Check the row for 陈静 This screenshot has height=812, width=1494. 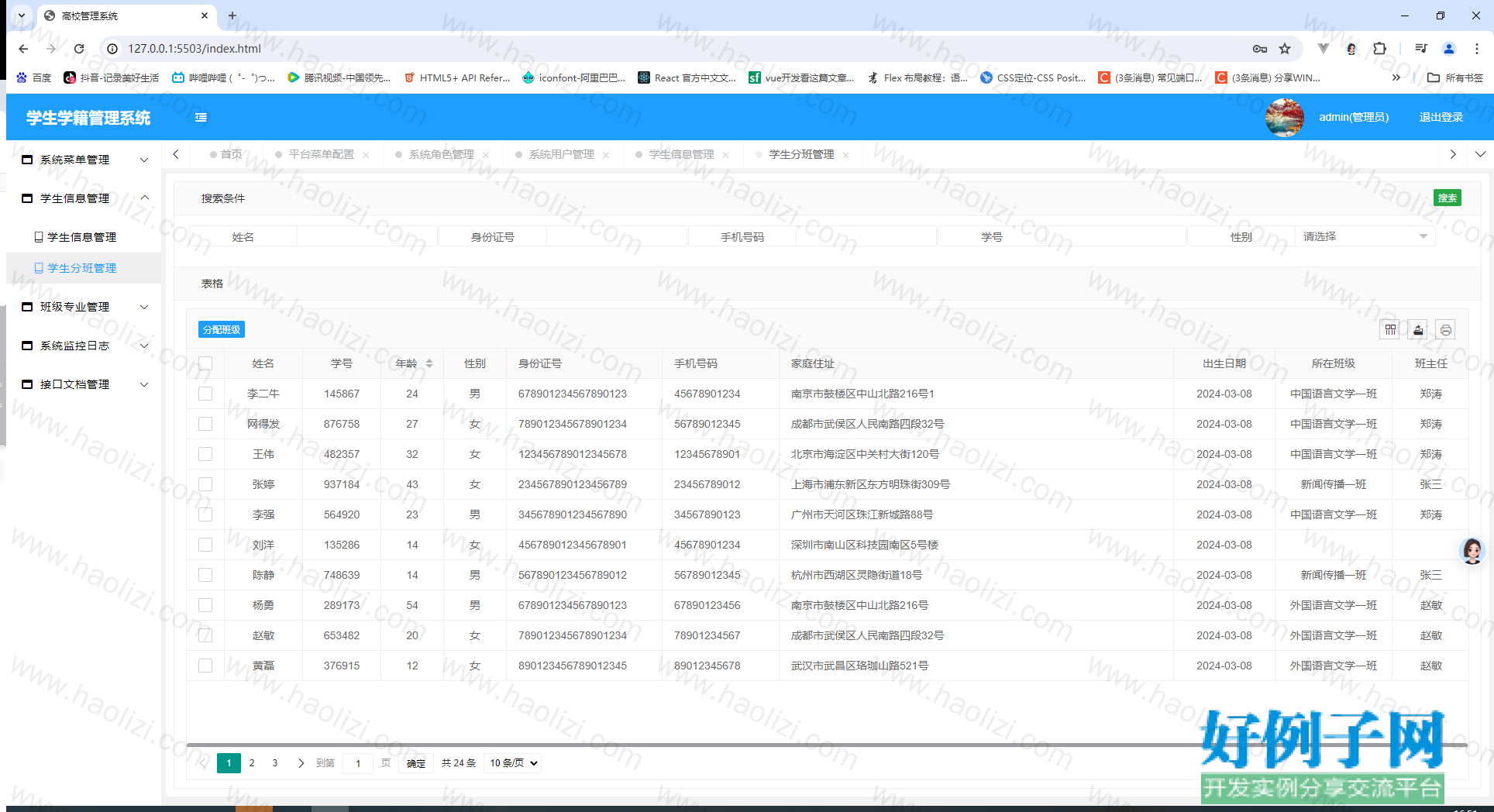click(205, 575)
